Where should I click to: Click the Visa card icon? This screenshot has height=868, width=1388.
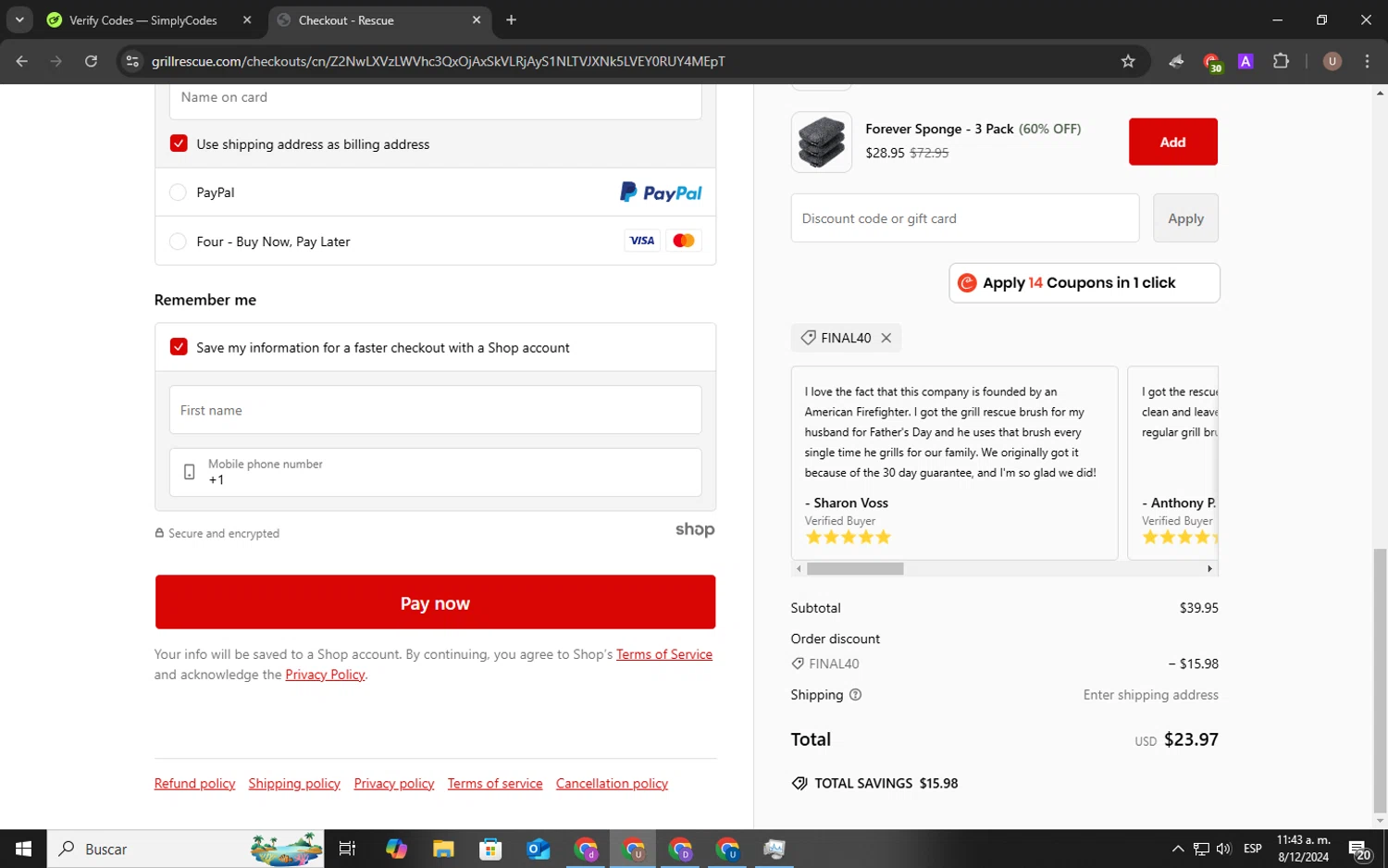coord(641,241)
